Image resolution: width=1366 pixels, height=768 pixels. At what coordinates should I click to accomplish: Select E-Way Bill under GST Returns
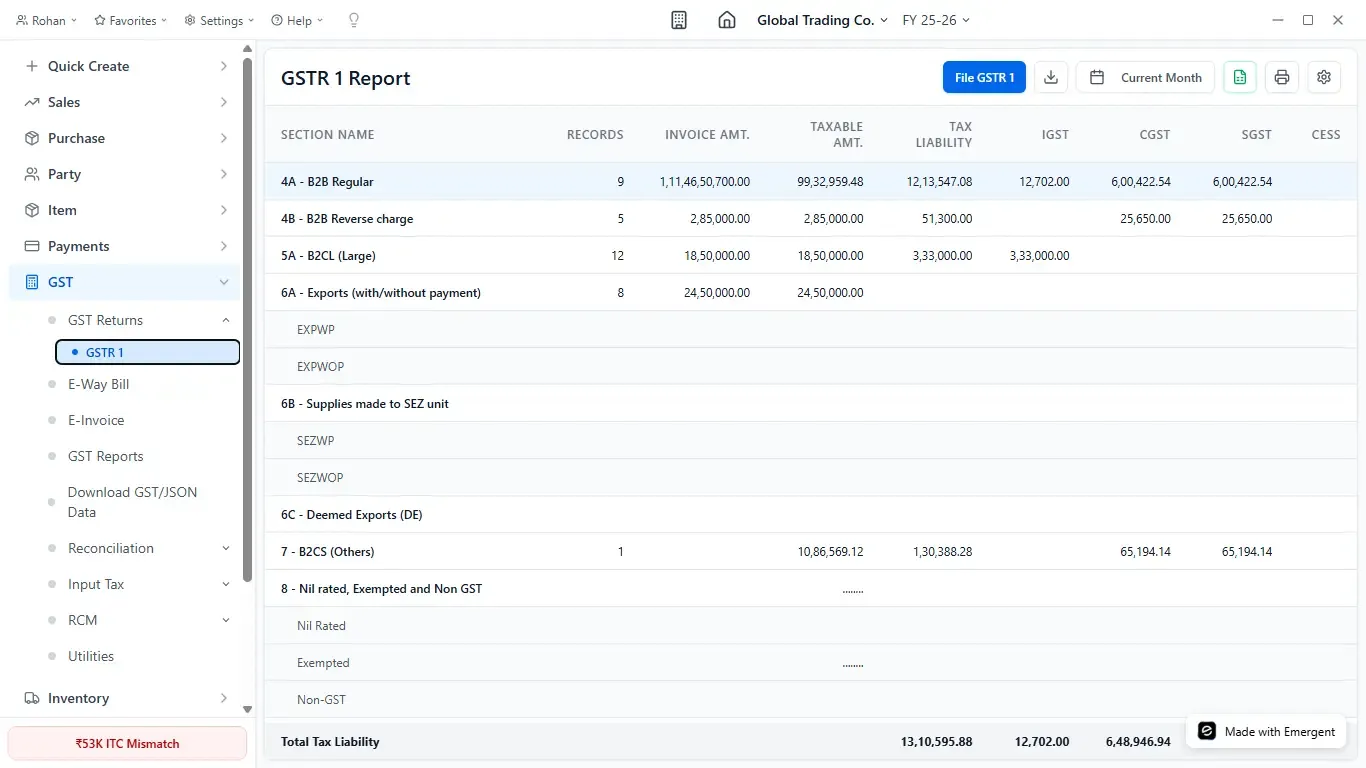97,384
